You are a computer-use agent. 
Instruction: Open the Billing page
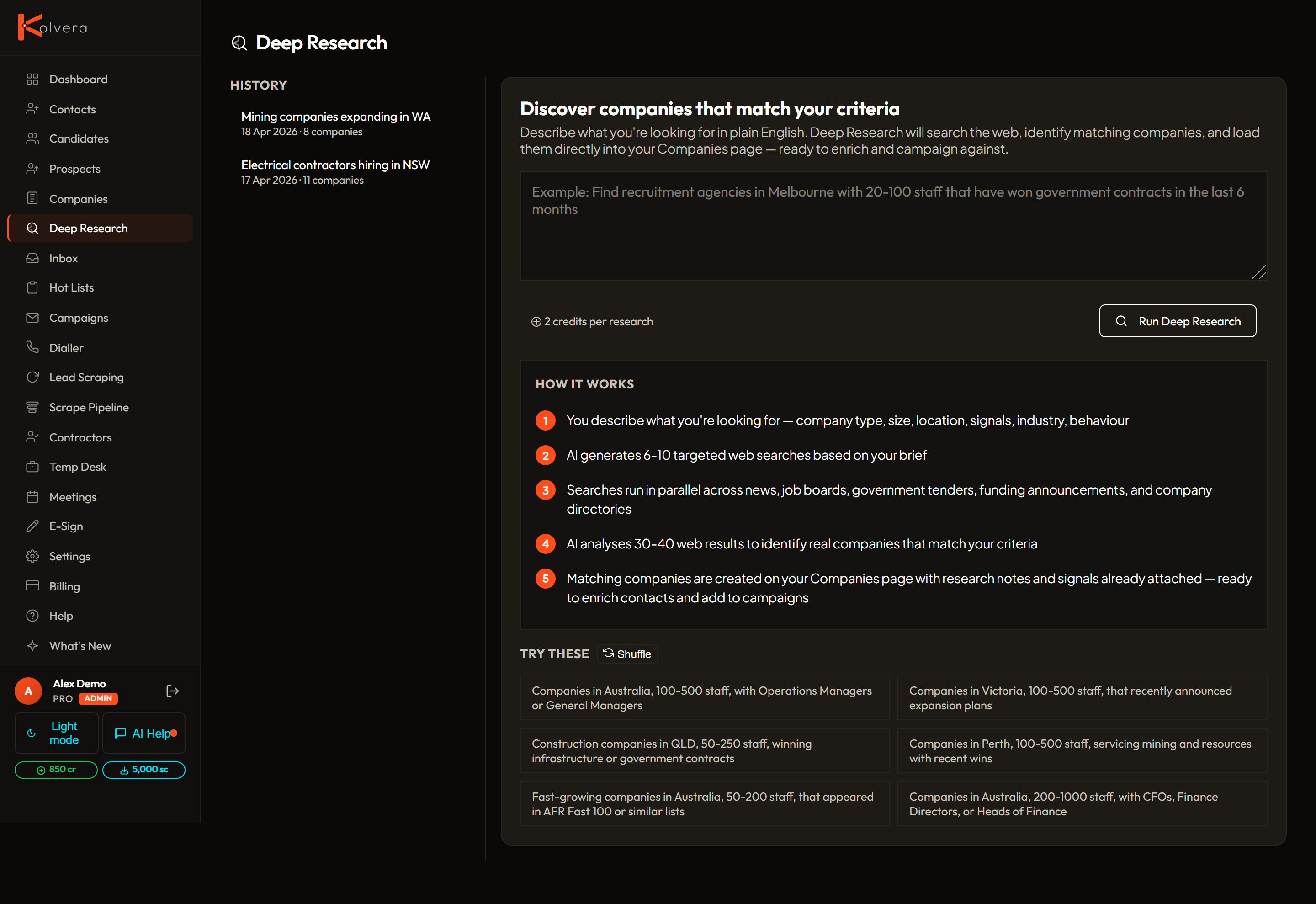click(100, 585)
